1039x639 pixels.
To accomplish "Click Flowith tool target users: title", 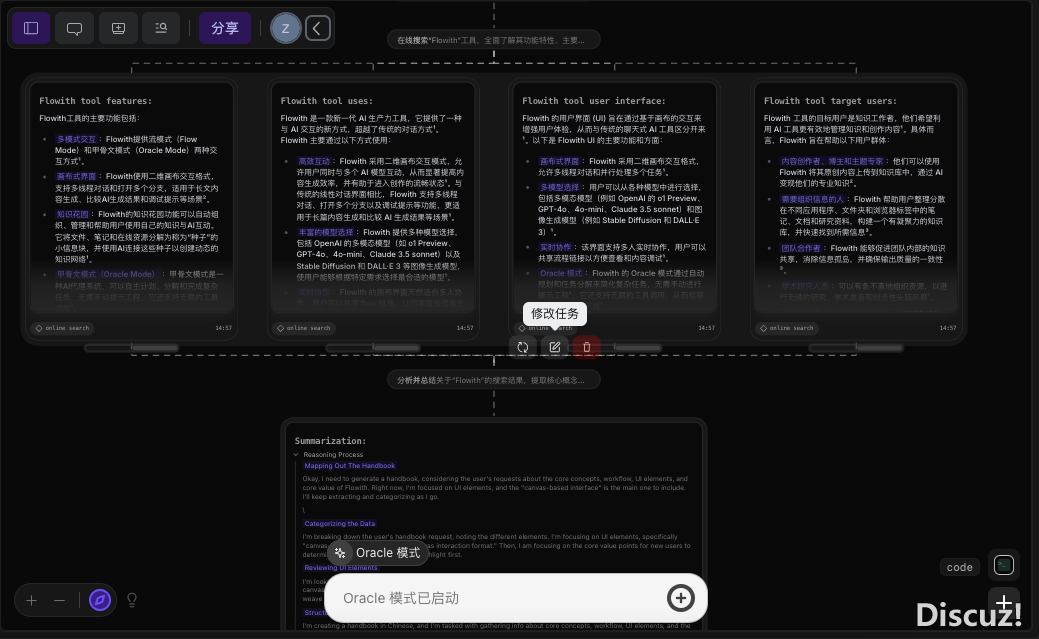I will pyautogui.click(x=830, y=101).
